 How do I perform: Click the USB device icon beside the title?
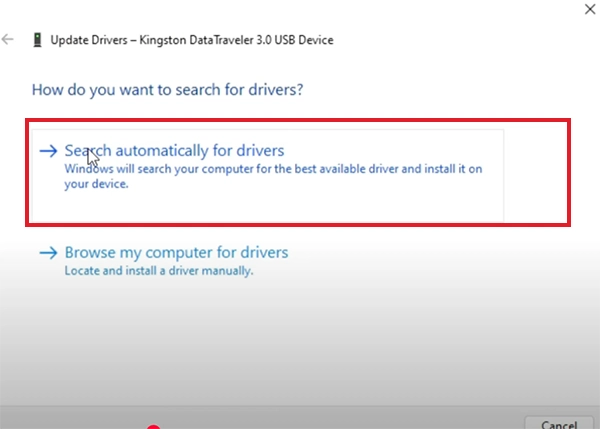pyautogui.click(x=37, y=40)
